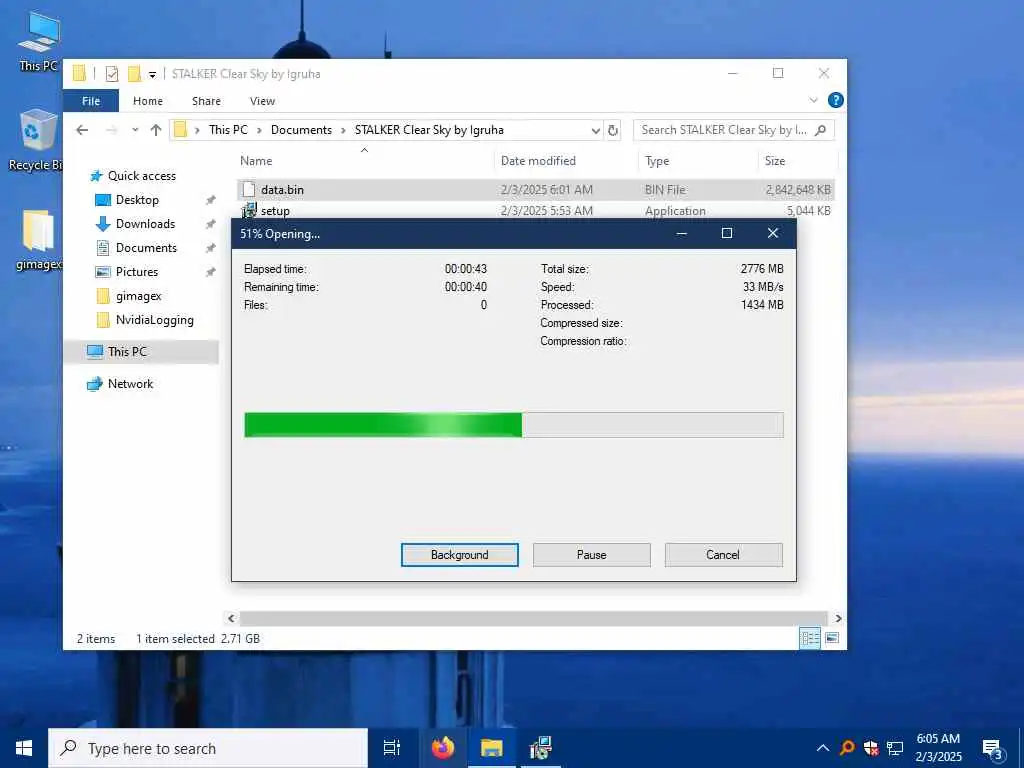Switch to Large icons view layout
Image resolution: width=1024 pixels, height=768 pixels.
click(832, 639)
